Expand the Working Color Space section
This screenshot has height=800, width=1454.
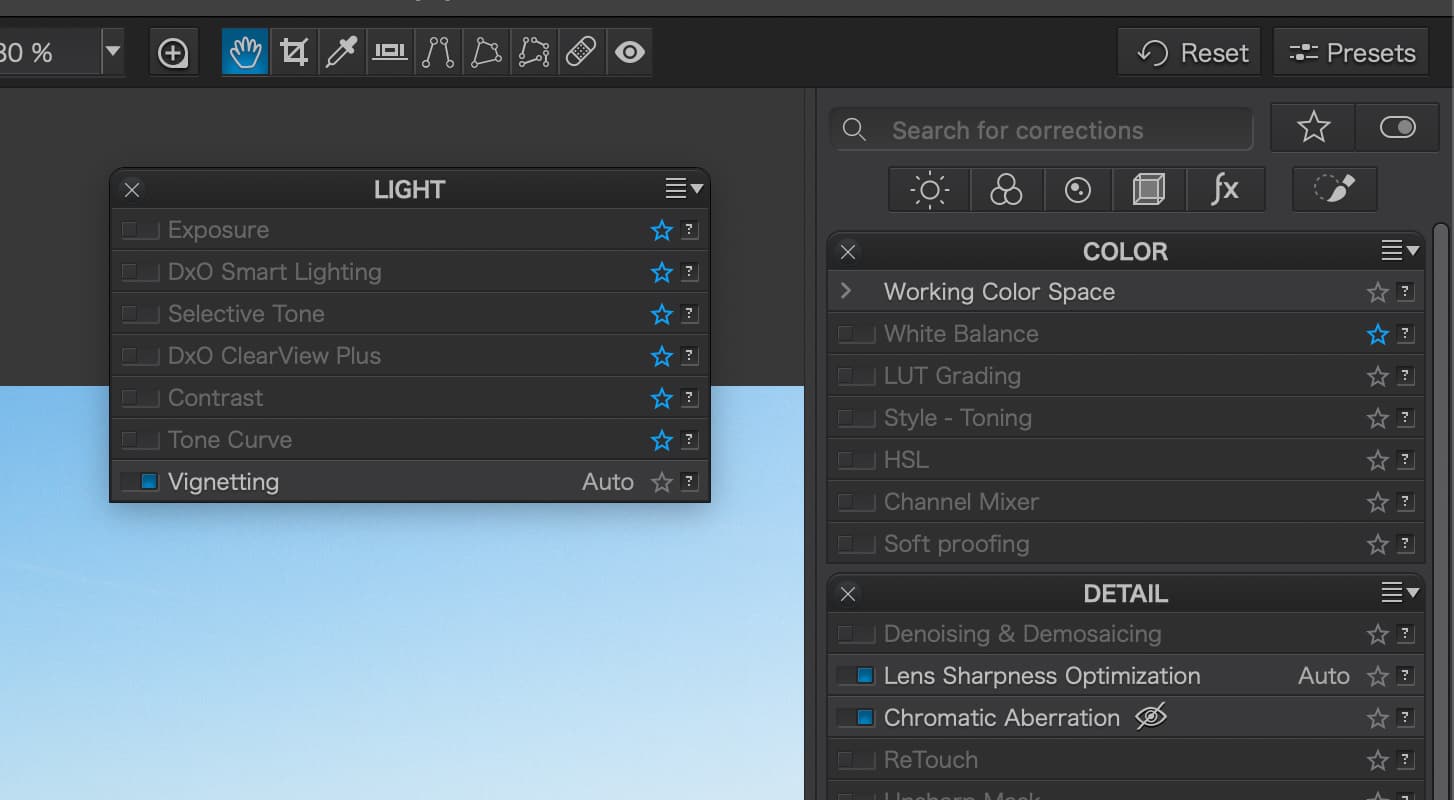(847, 292)
